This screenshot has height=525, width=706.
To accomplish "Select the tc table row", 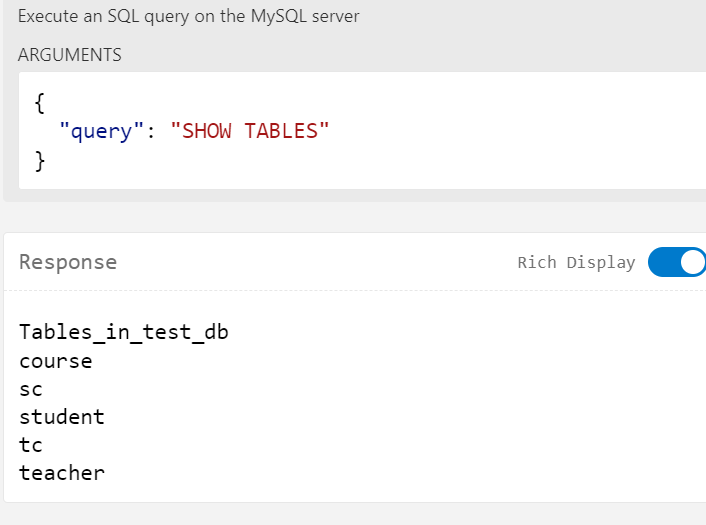I will (x=31, y=445).
